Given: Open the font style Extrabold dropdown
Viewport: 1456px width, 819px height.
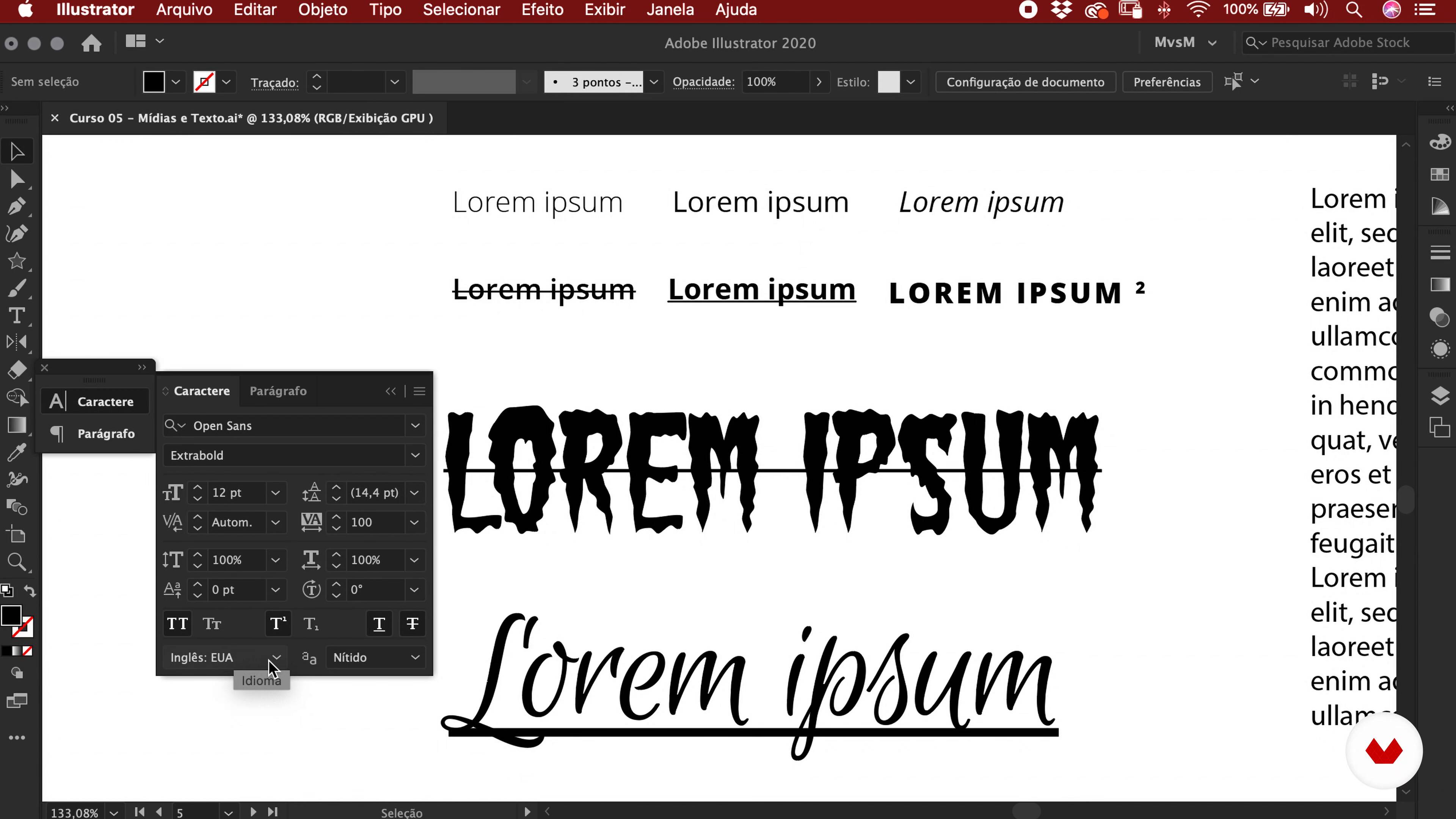Looking at the screenshot, I should (x=416, y=455).
